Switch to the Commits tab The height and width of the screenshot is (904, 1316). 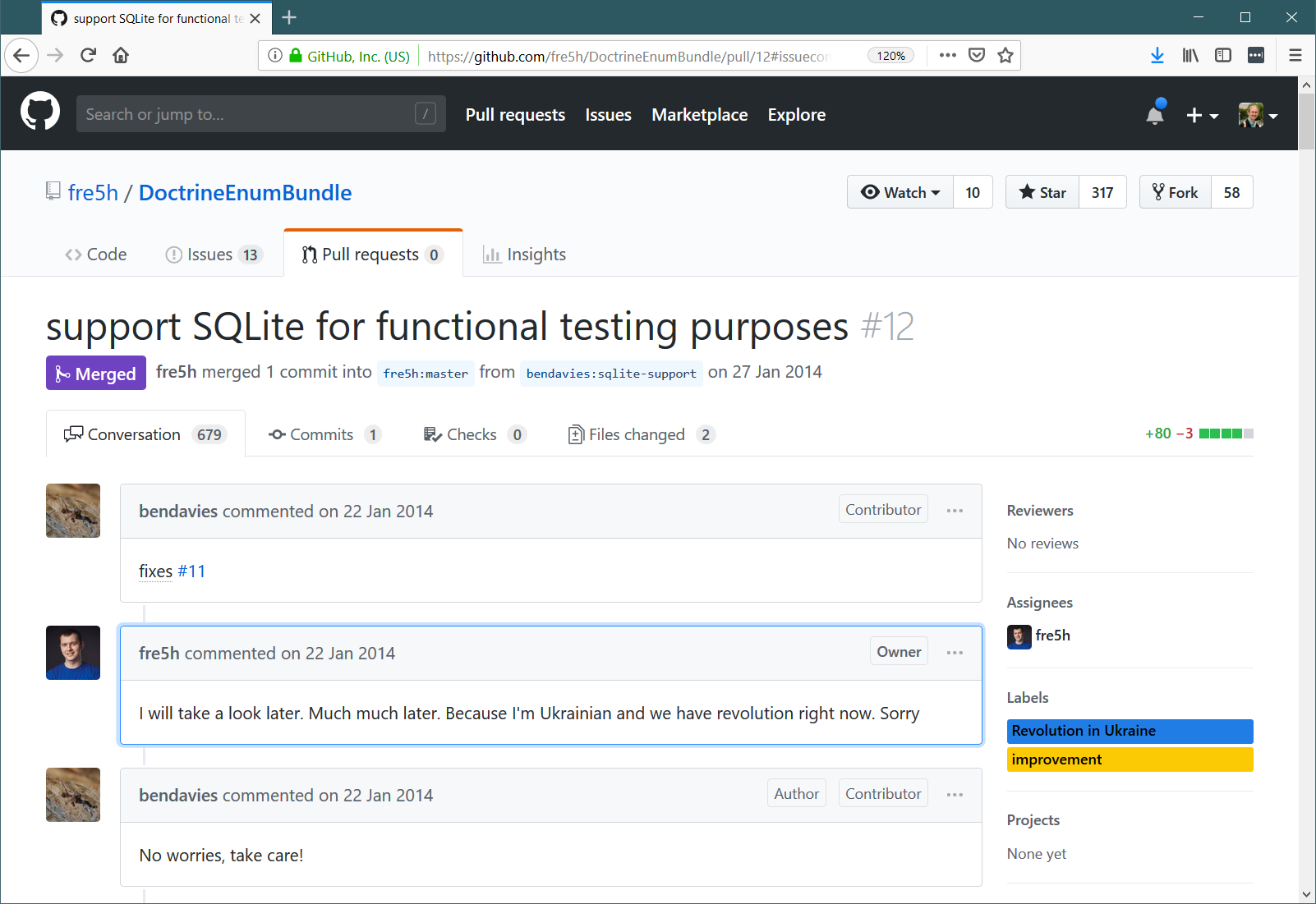click(x=324, y=434)
